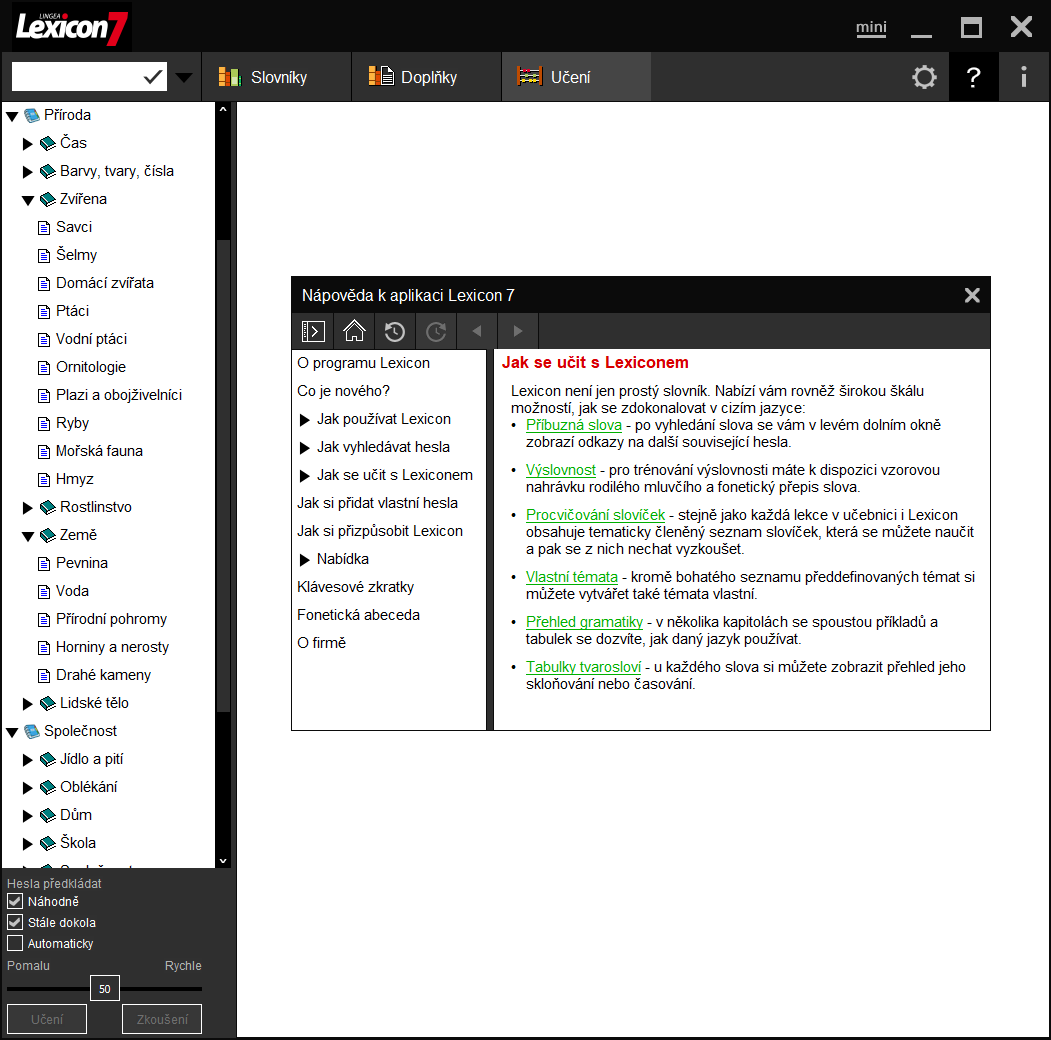The image size is (1051, 1040).
Task: Collapse the Zvířena tree node
Action: pos(28,200)
